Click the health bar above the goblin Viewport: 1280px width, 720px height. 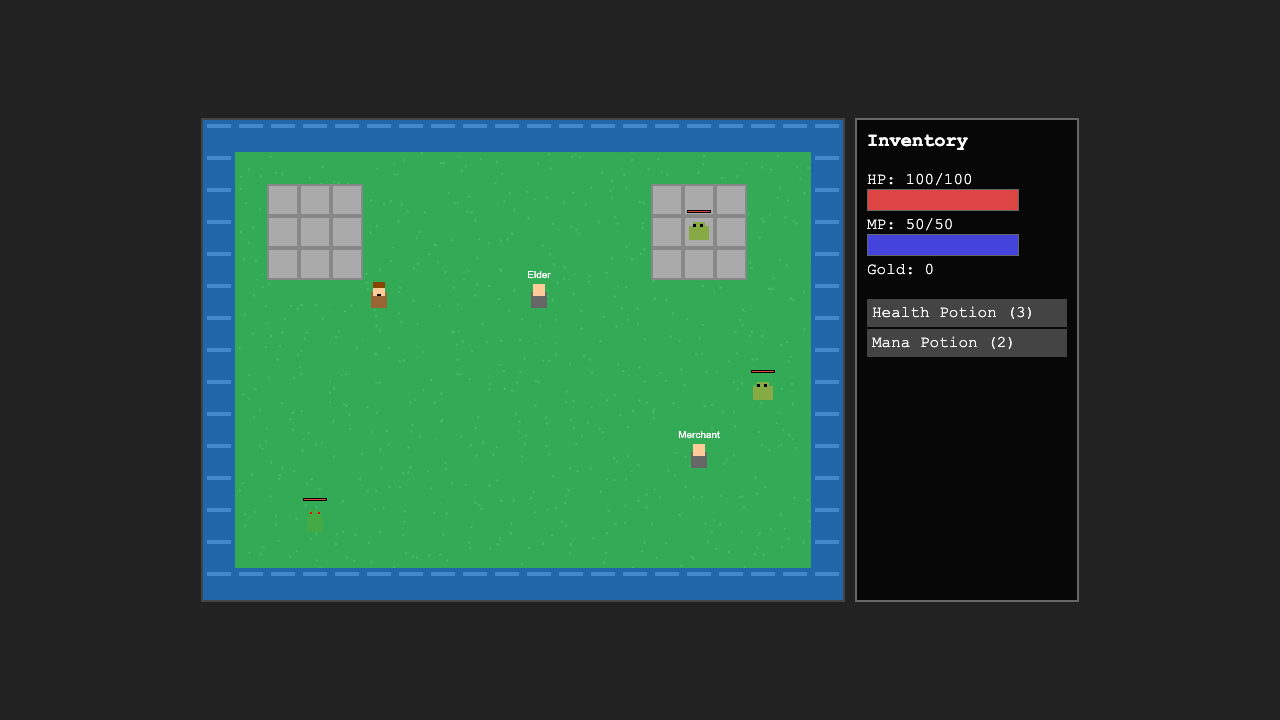[x=315, y=499]
